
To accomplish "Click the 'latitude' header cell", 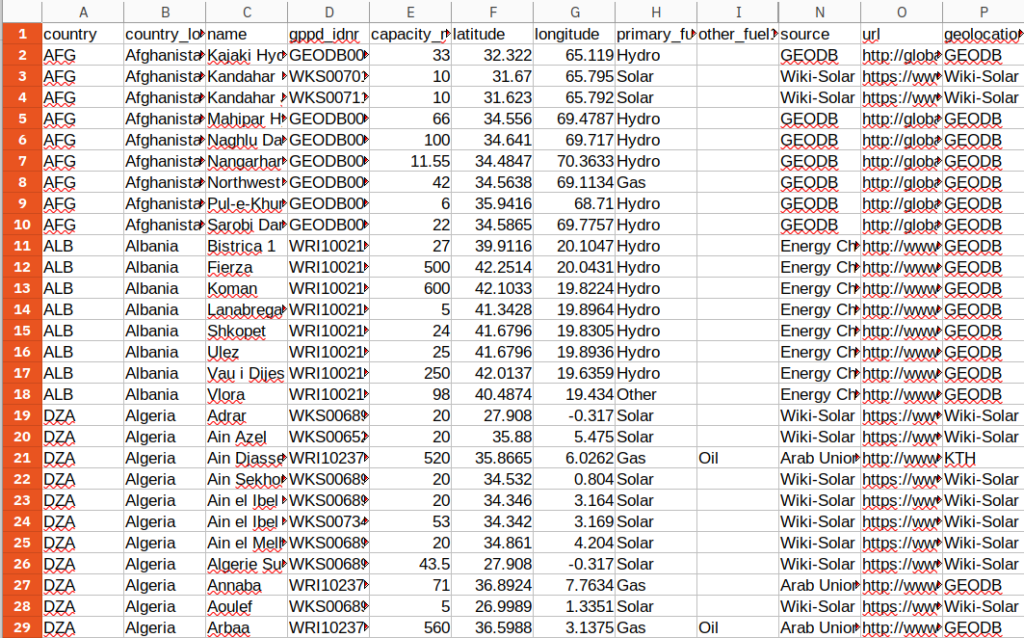I will (x=492, y=34).
